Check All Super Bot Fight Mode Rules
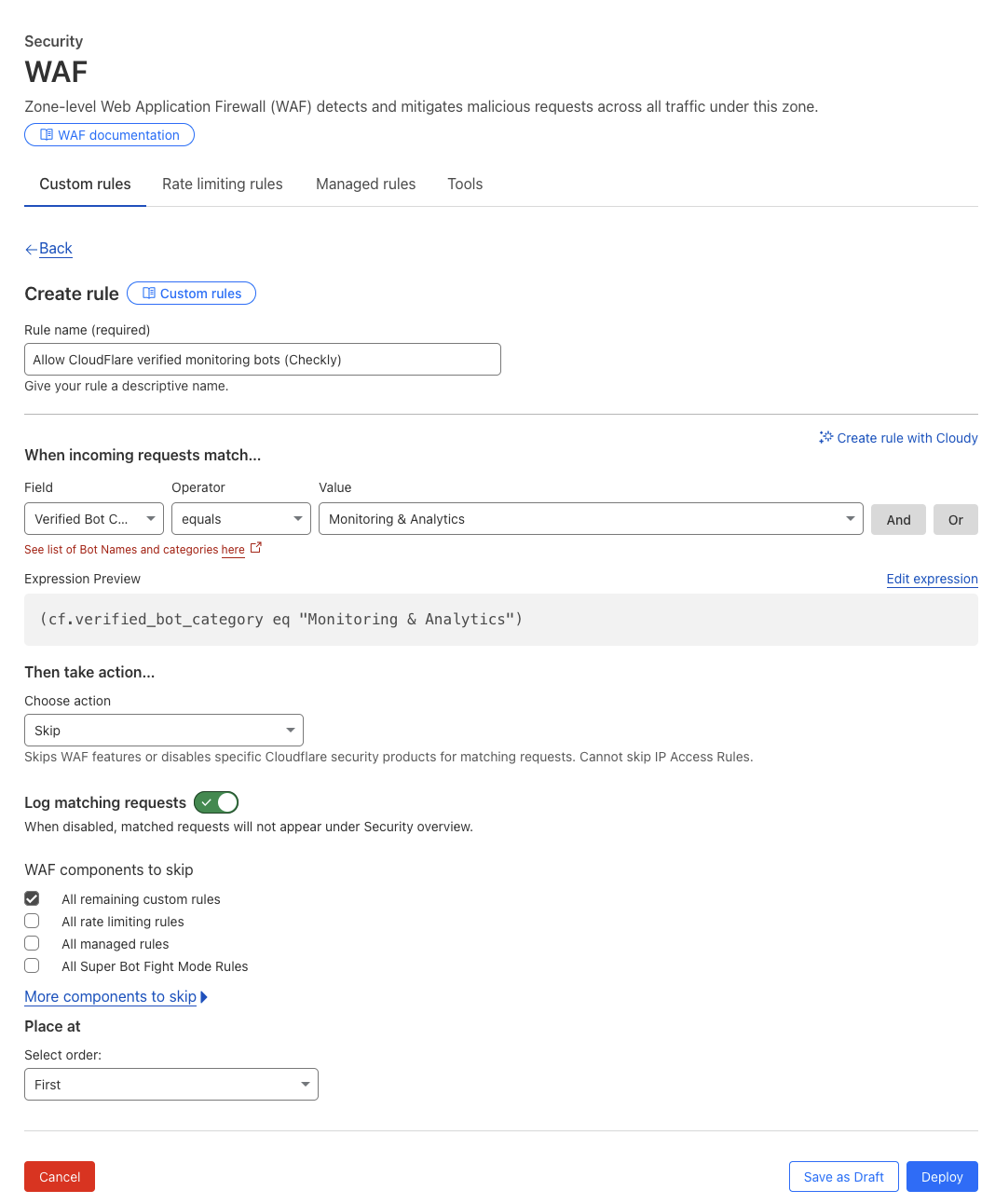 [x=32, y=965]
